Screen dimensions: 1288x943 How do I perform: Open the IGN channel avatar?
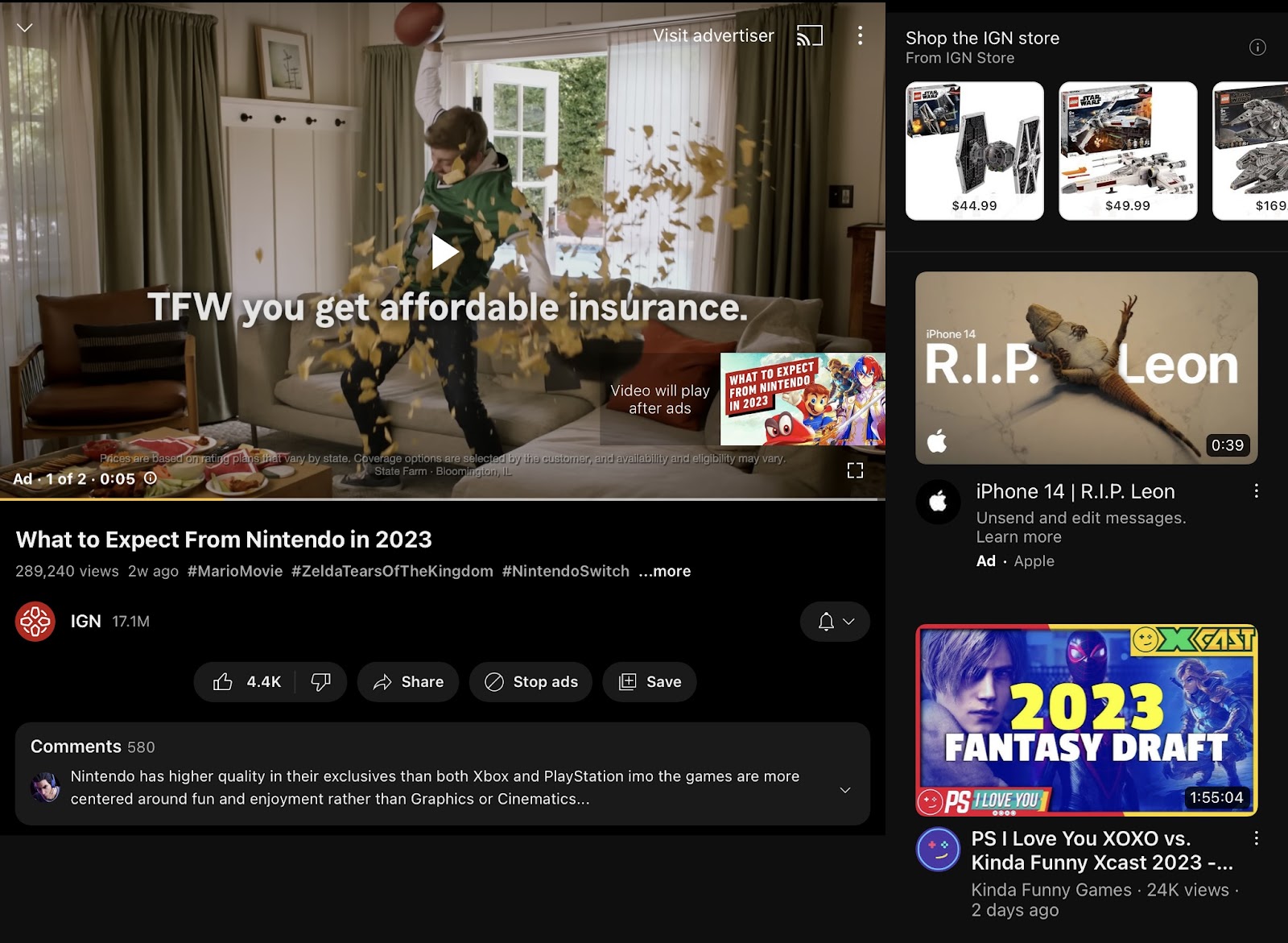35,622
